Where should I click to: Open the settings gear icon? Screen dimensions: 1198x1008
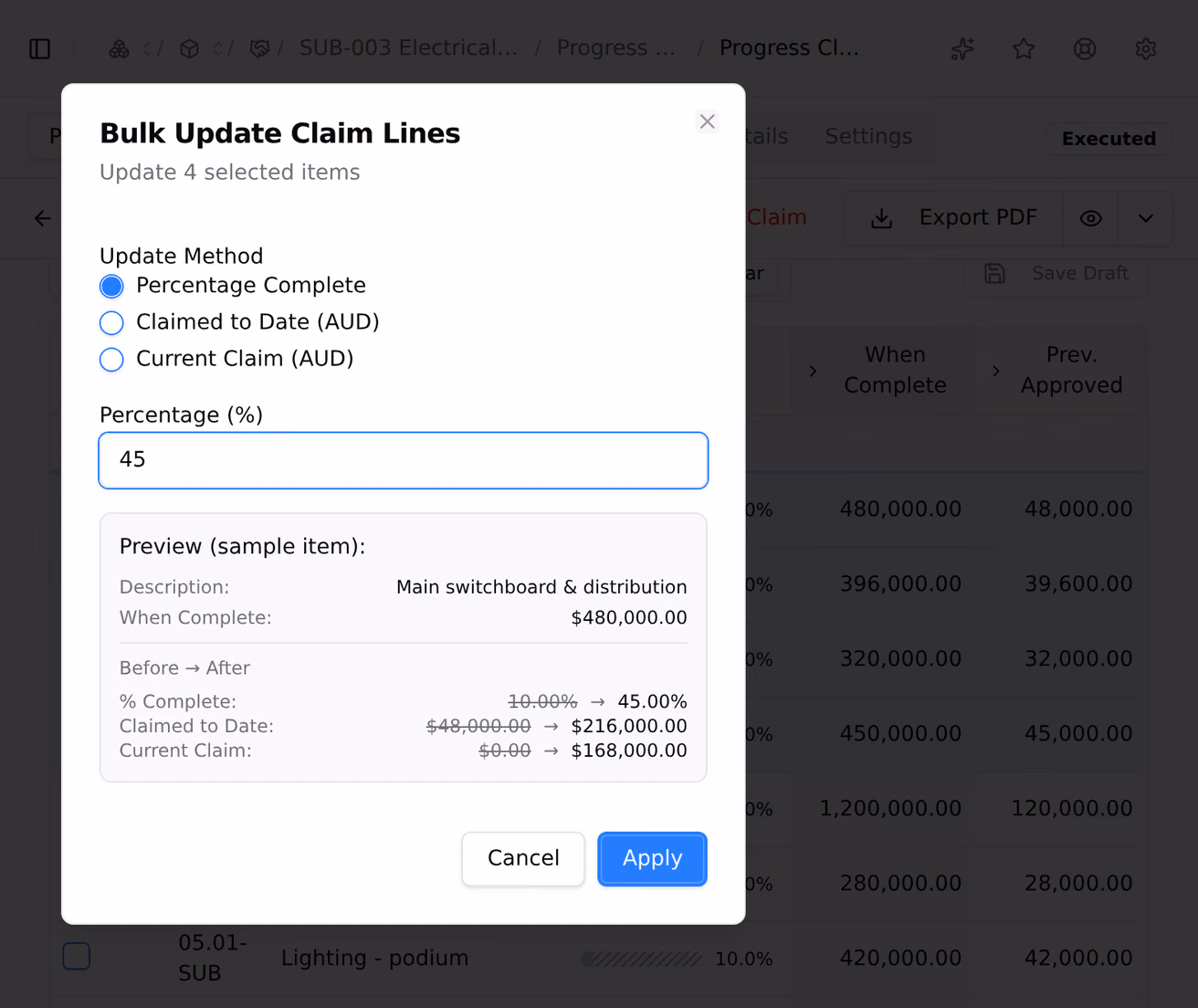coord(1146,48)
